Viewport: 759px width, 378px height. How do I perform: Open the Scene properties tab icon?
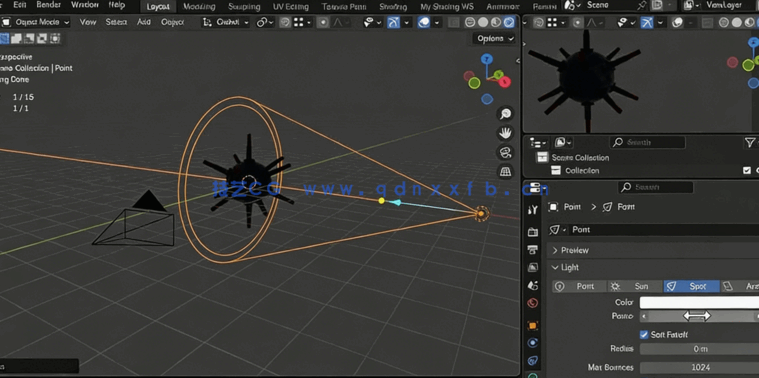coord(533,285)
